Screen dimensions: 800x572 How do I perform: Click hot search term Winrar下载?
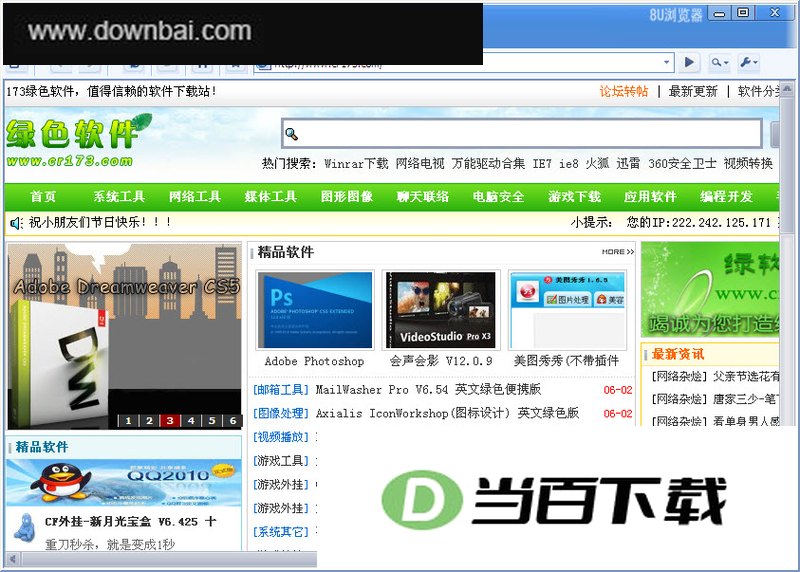(x=356, y=164)
